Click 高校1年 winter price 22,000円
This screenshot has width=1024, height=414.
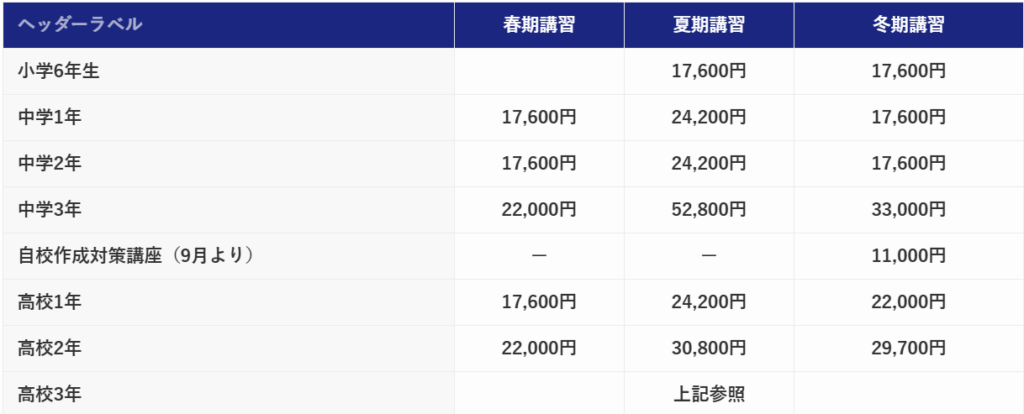(908, 302)
